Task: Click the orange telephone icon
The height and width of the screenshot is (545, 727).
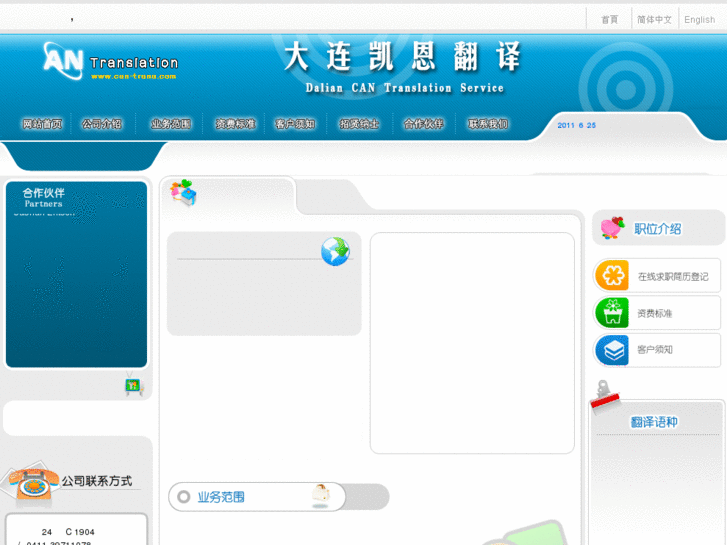Action: coord(33,483)
